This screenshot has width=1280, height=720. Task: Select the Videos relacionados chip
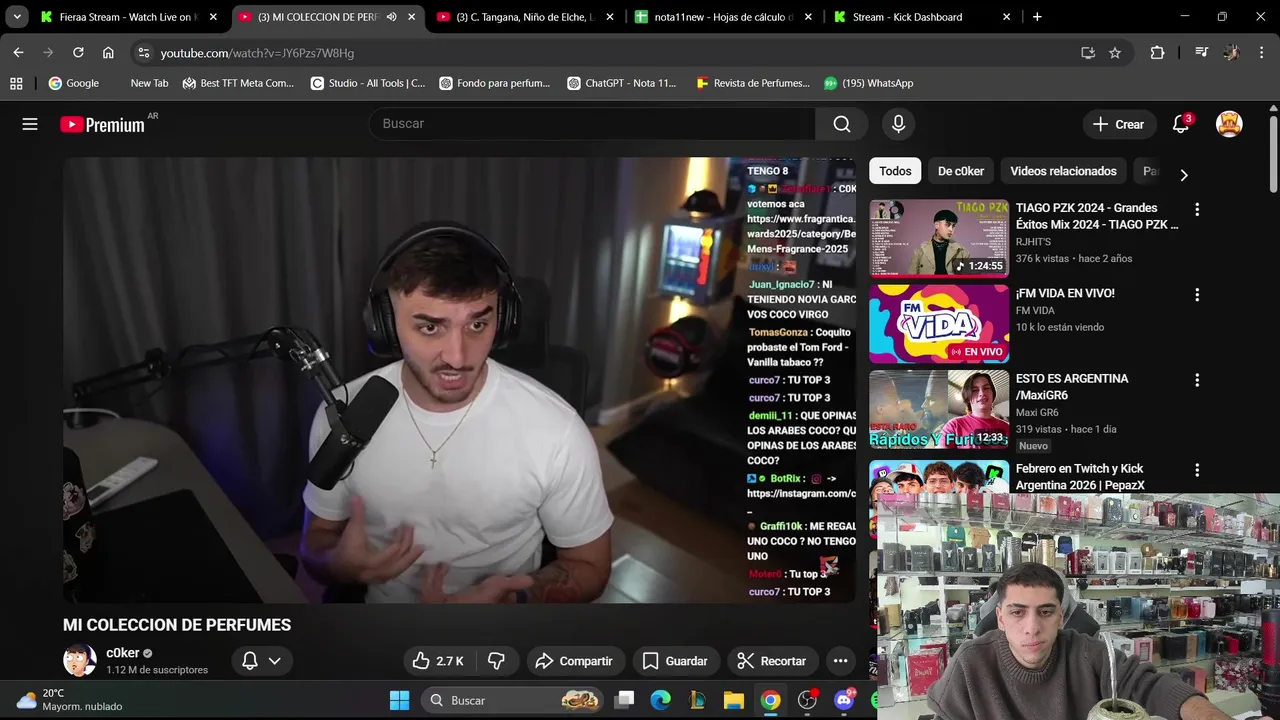tap(1063, 171)
